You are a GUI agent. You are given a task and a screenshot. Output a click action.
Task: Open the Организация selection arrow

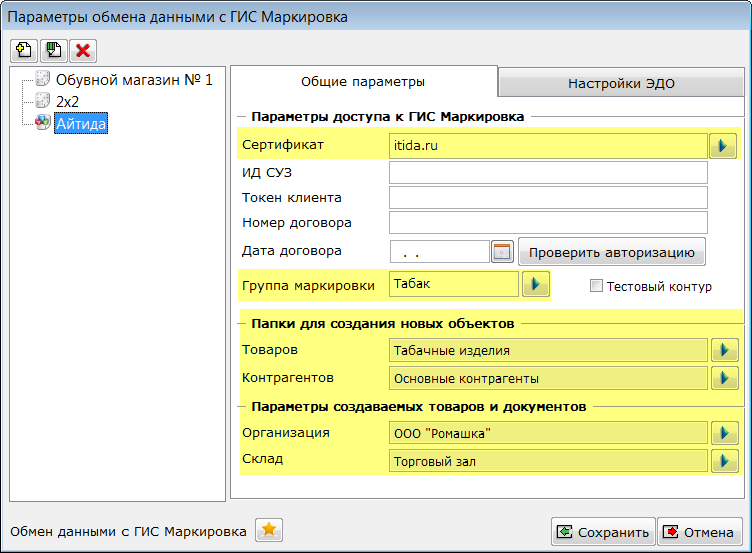(x=725, y=434)
